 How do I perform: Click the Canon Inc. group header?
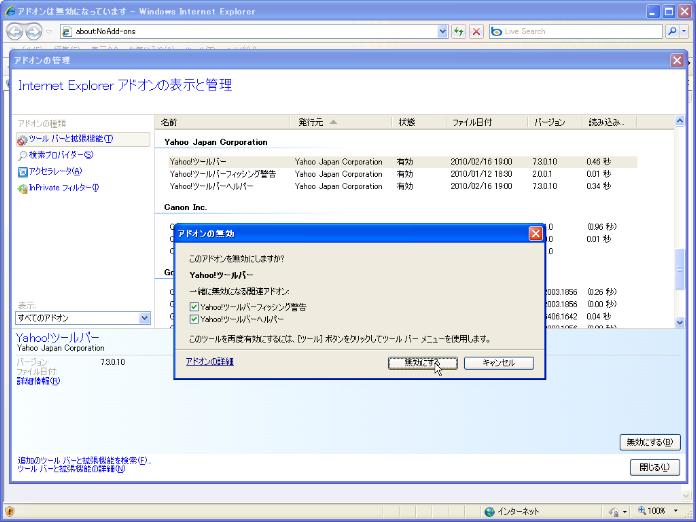tap(186, 207)
